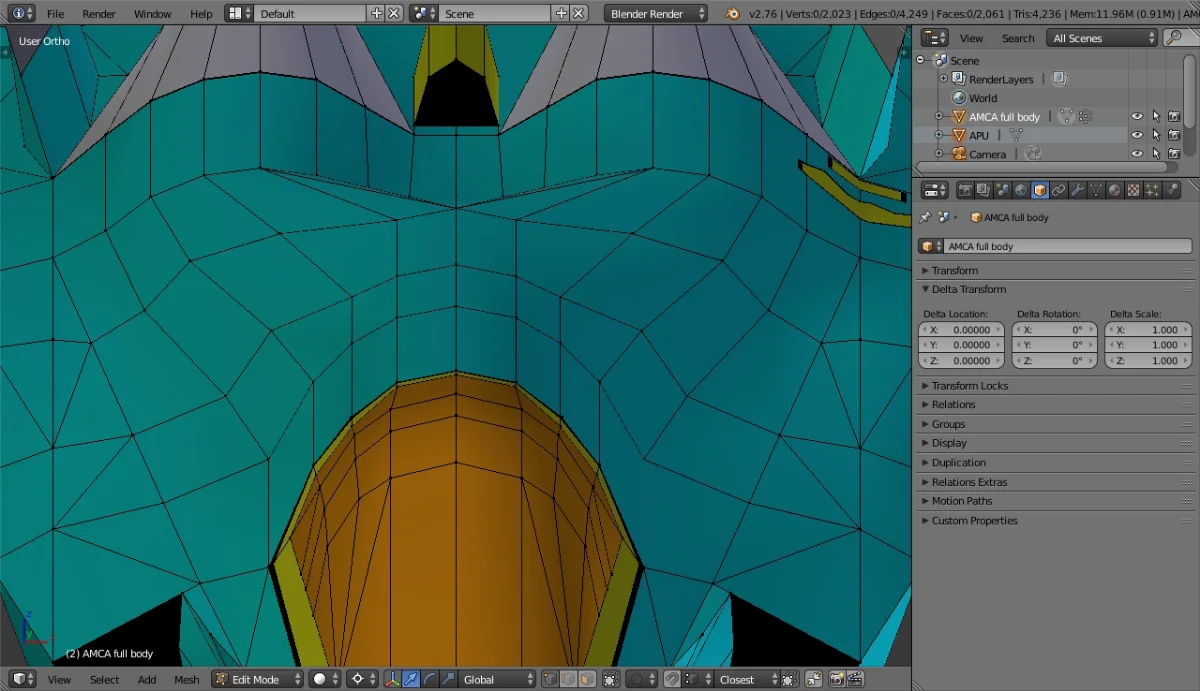Open the Modifiers wrench tab
The width and height of the screenshot is (1200, 691).
(1078, 190)
